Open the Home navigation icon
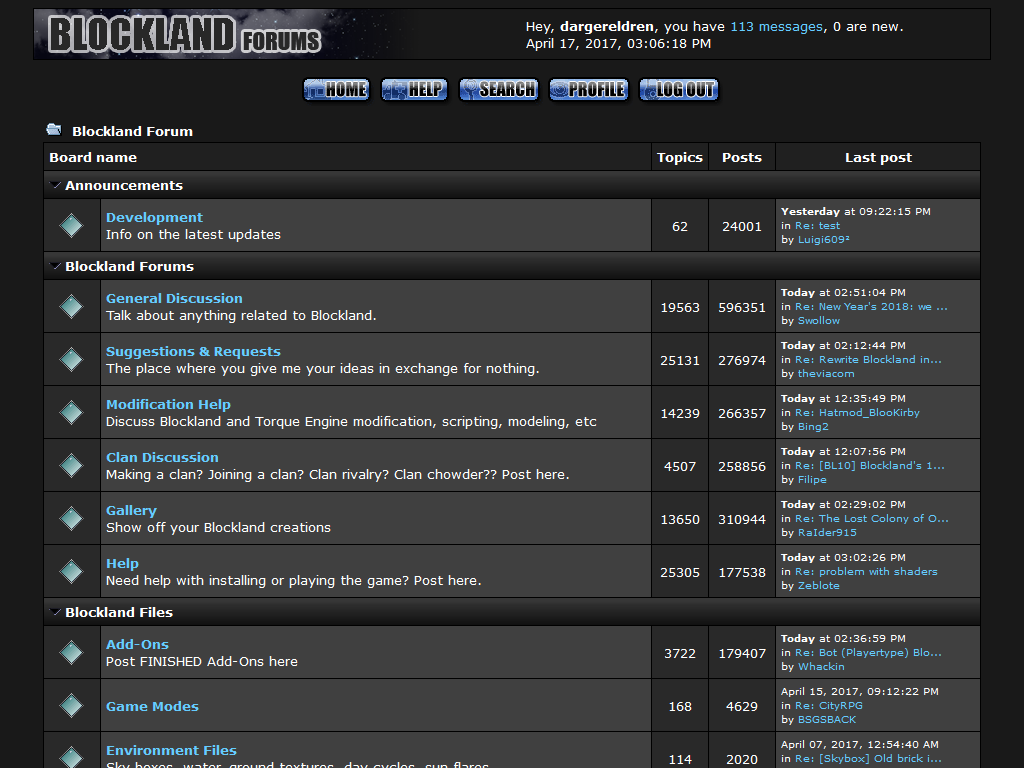The height and width of the screenshot is (768, 1024). tap(335, 89)
